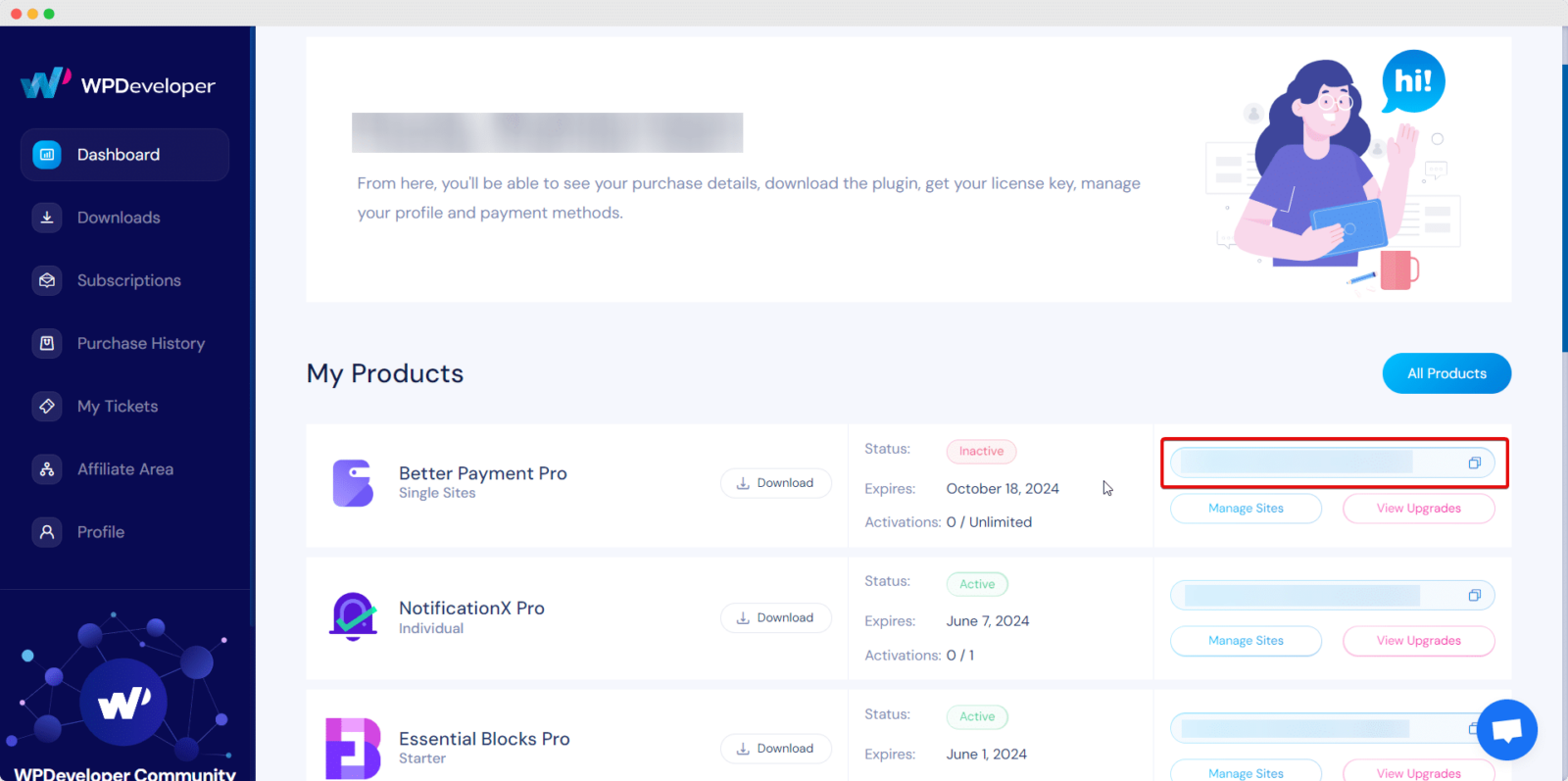Copy the Better Payment Pro license key
This screenshot has height=781, width=1568.
click(x=1474, y=463)
